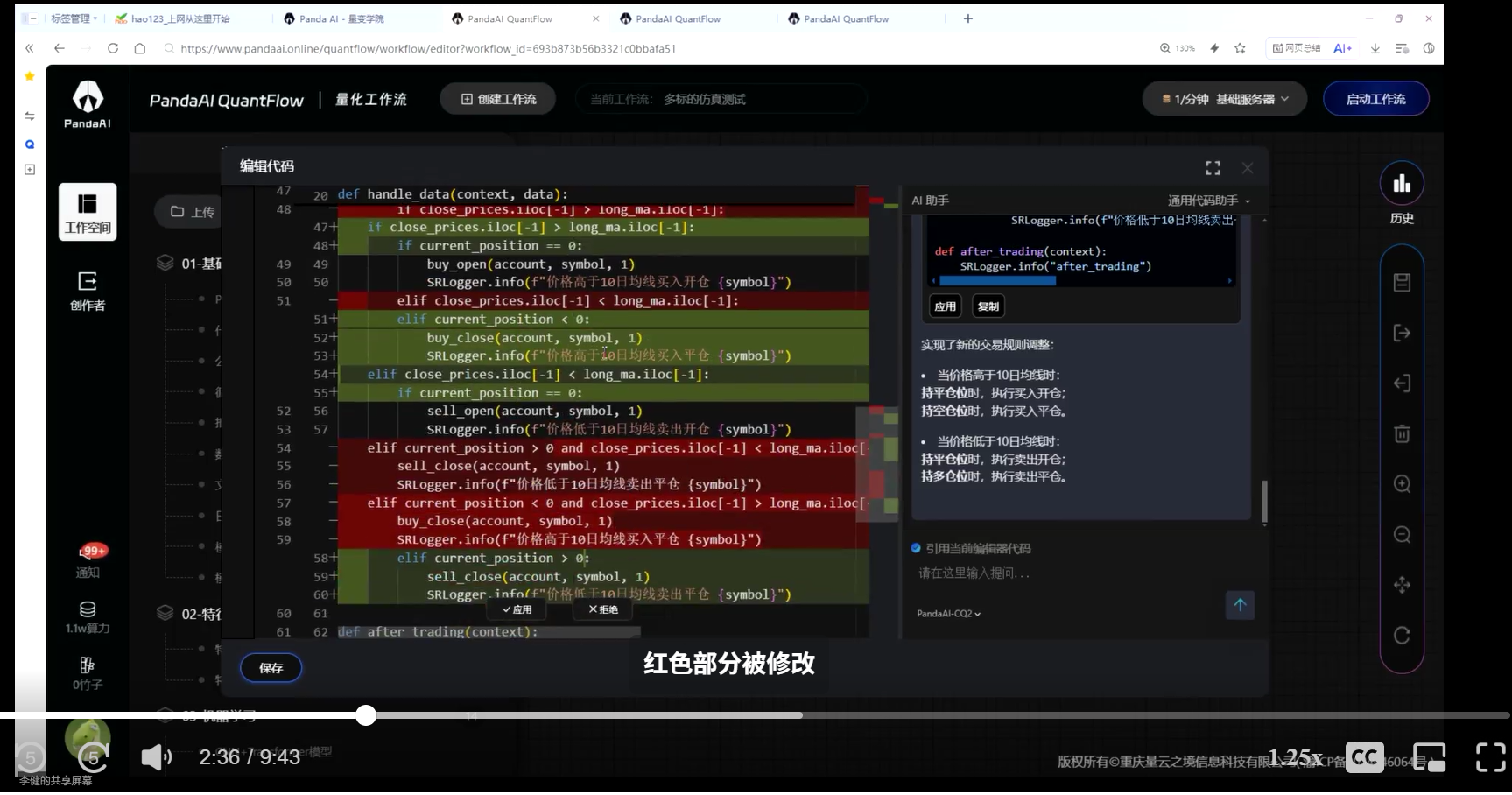The width and height of the screenshot is (1512, 795).
Task: Go to the browser home page icon
Action: pos(140,48)
